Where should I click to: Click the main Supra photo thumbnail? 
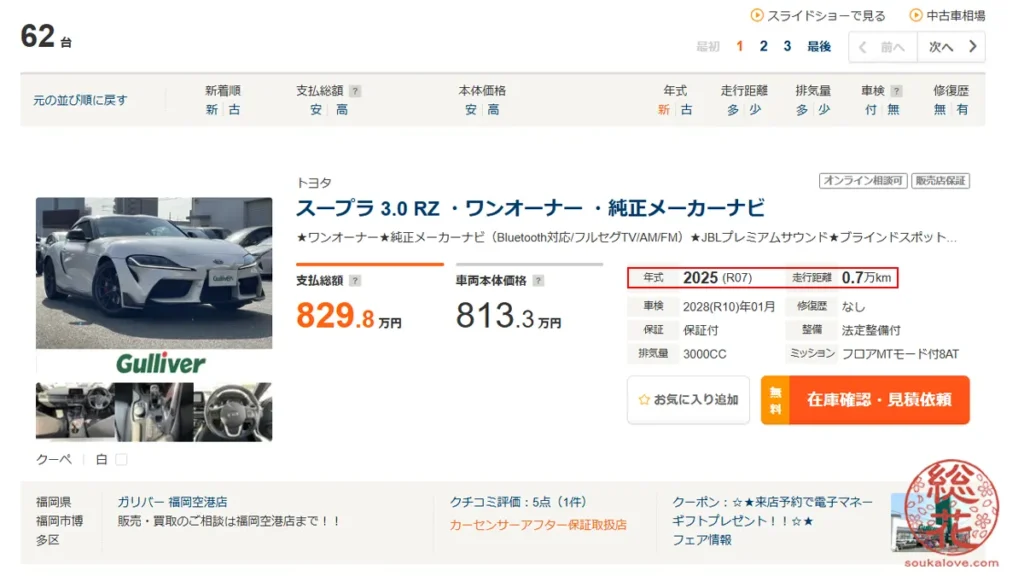pyautogui.click(x=153, y=273)
